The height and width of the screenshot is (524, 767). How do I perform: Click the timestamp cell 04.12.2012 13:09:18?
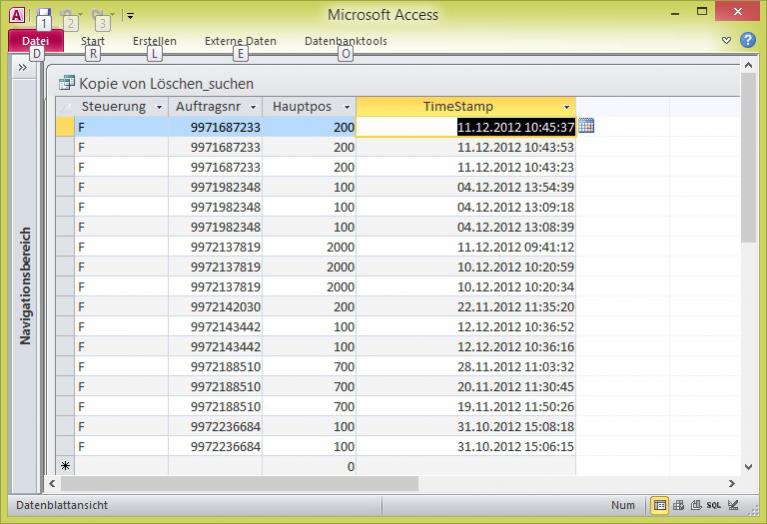(466, 207)
